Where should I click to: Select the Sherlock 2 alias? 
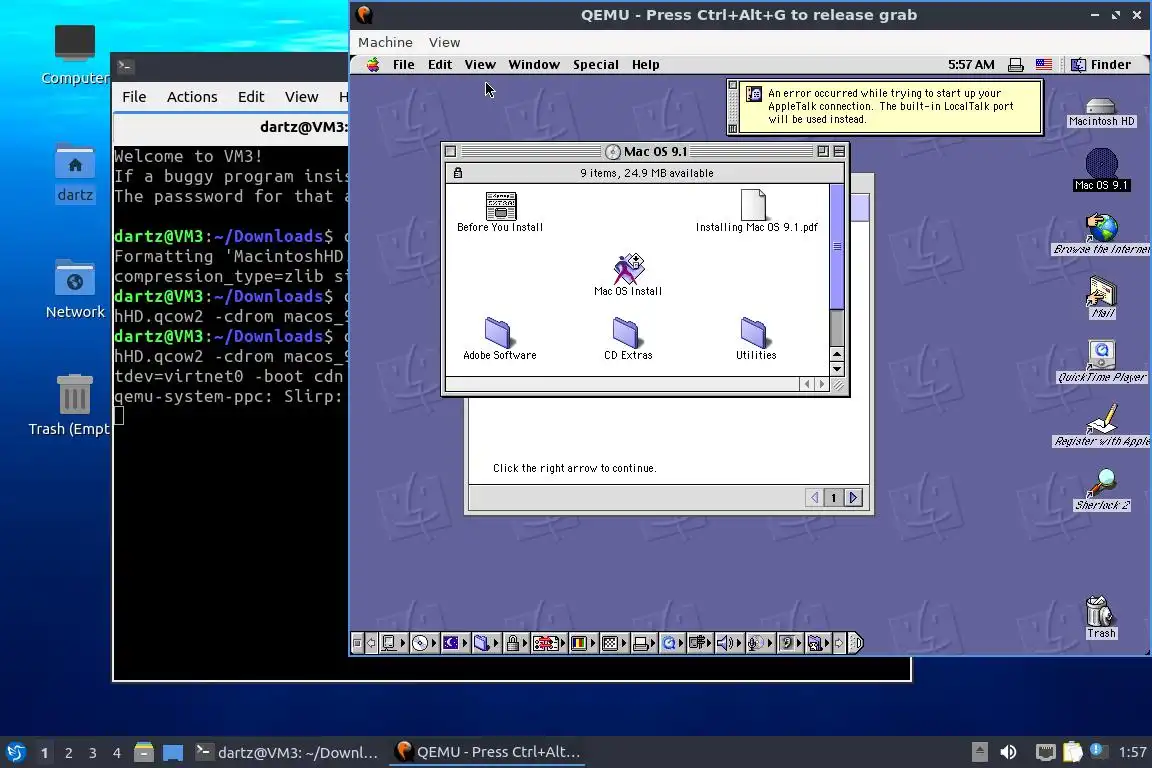point(1101,489)
